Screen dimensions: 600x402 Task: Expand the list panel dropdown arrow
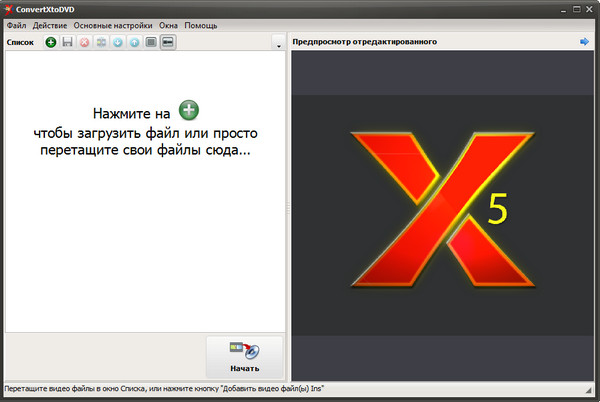[277, 45]
